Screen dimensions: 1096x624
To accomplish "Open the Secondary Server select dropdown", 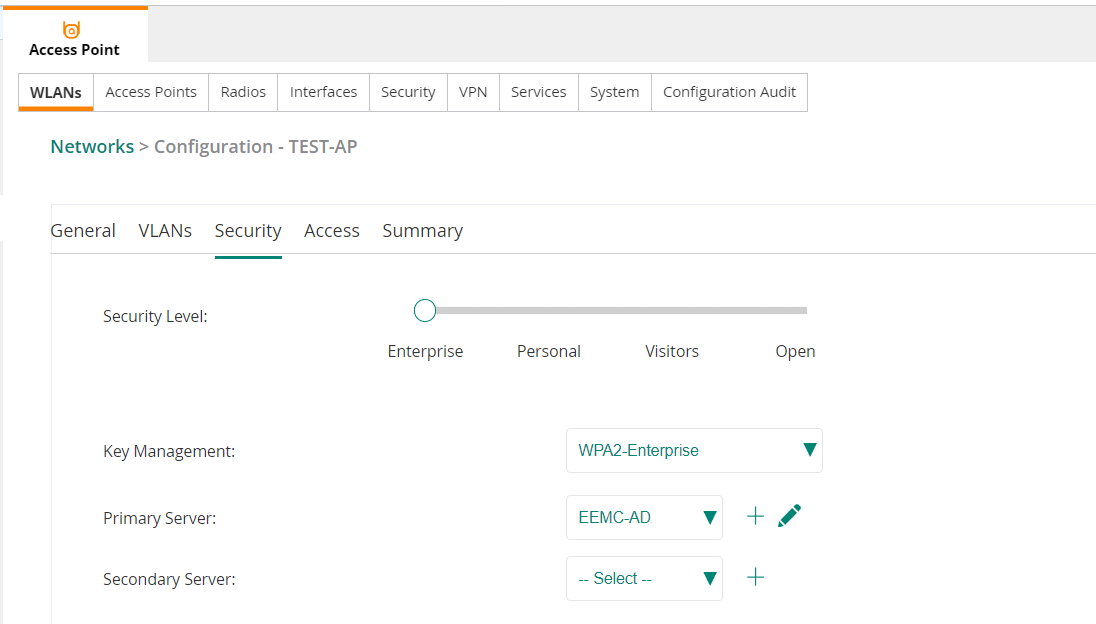I will tap(644, 579).
